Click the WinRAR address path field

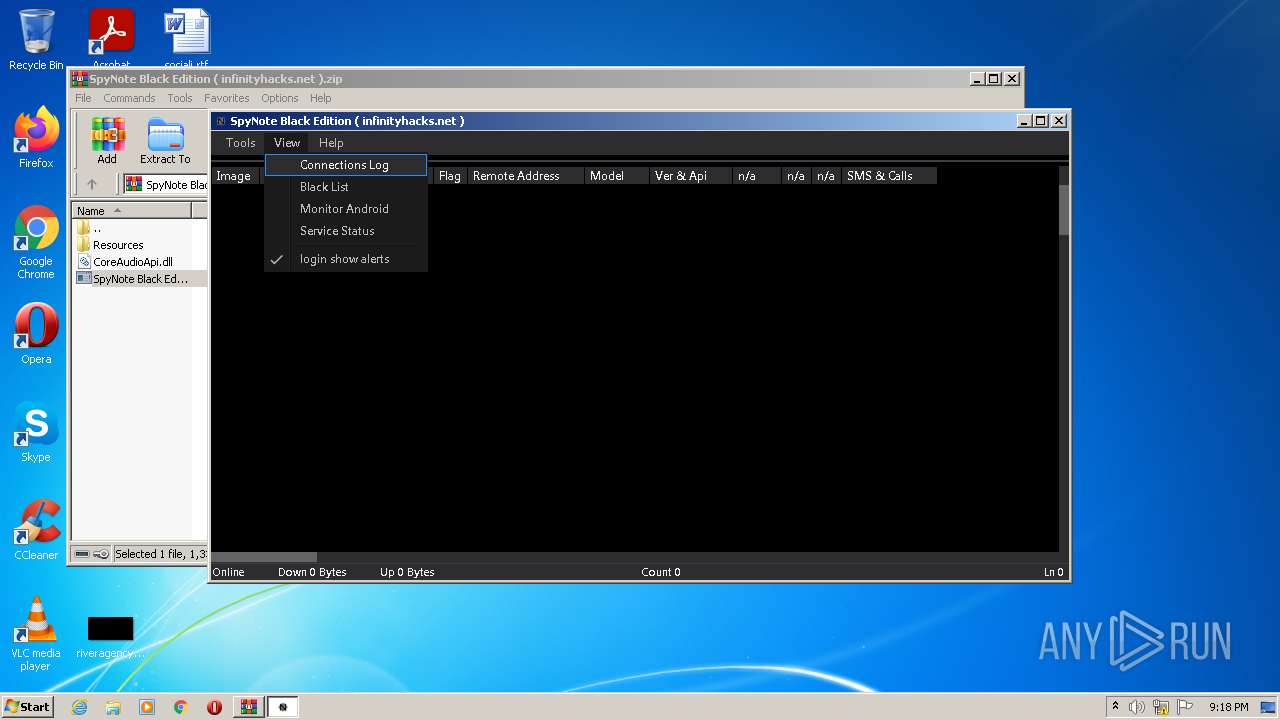(166, 185)
